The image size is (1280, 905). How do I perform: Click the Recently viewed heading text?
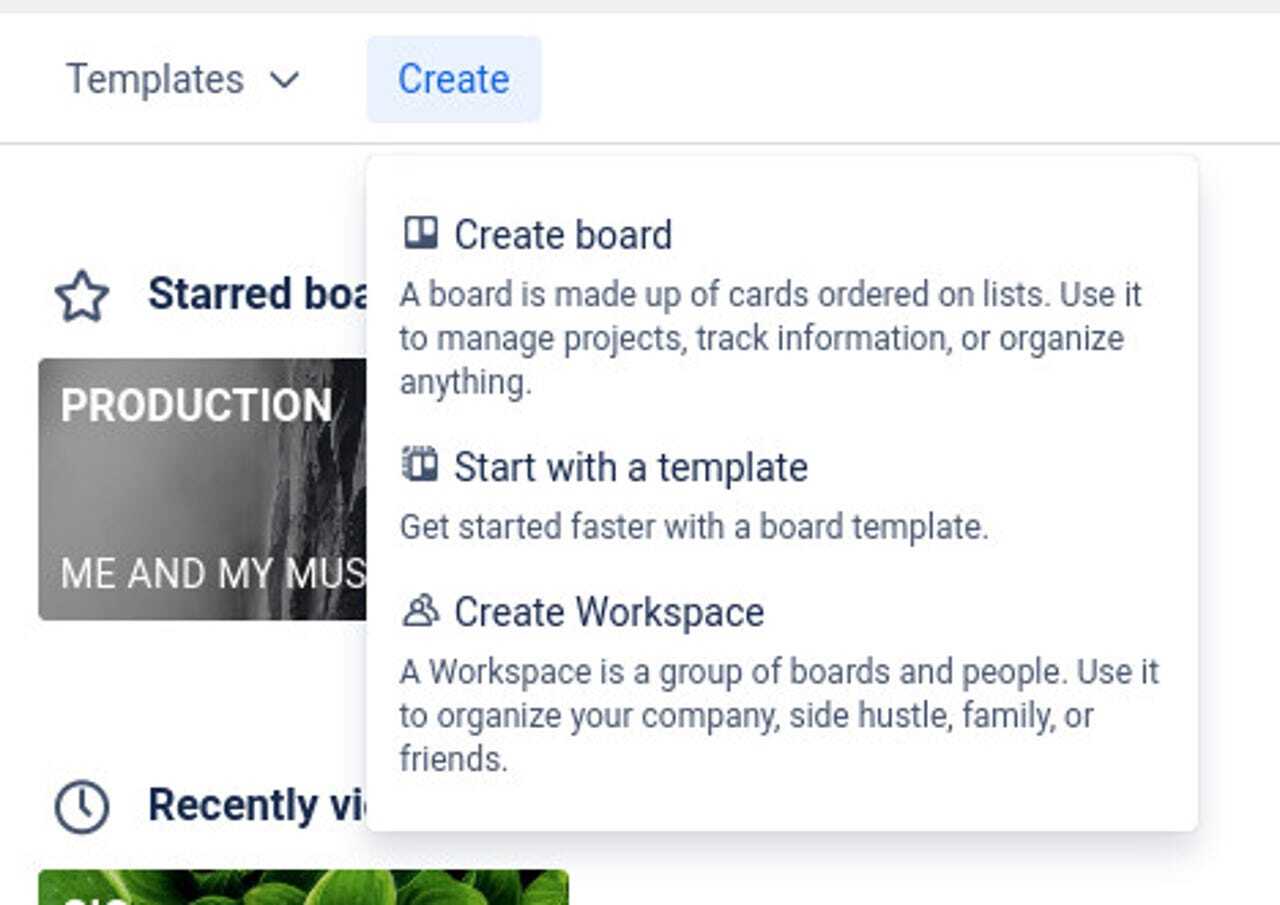tap(257, 805)
